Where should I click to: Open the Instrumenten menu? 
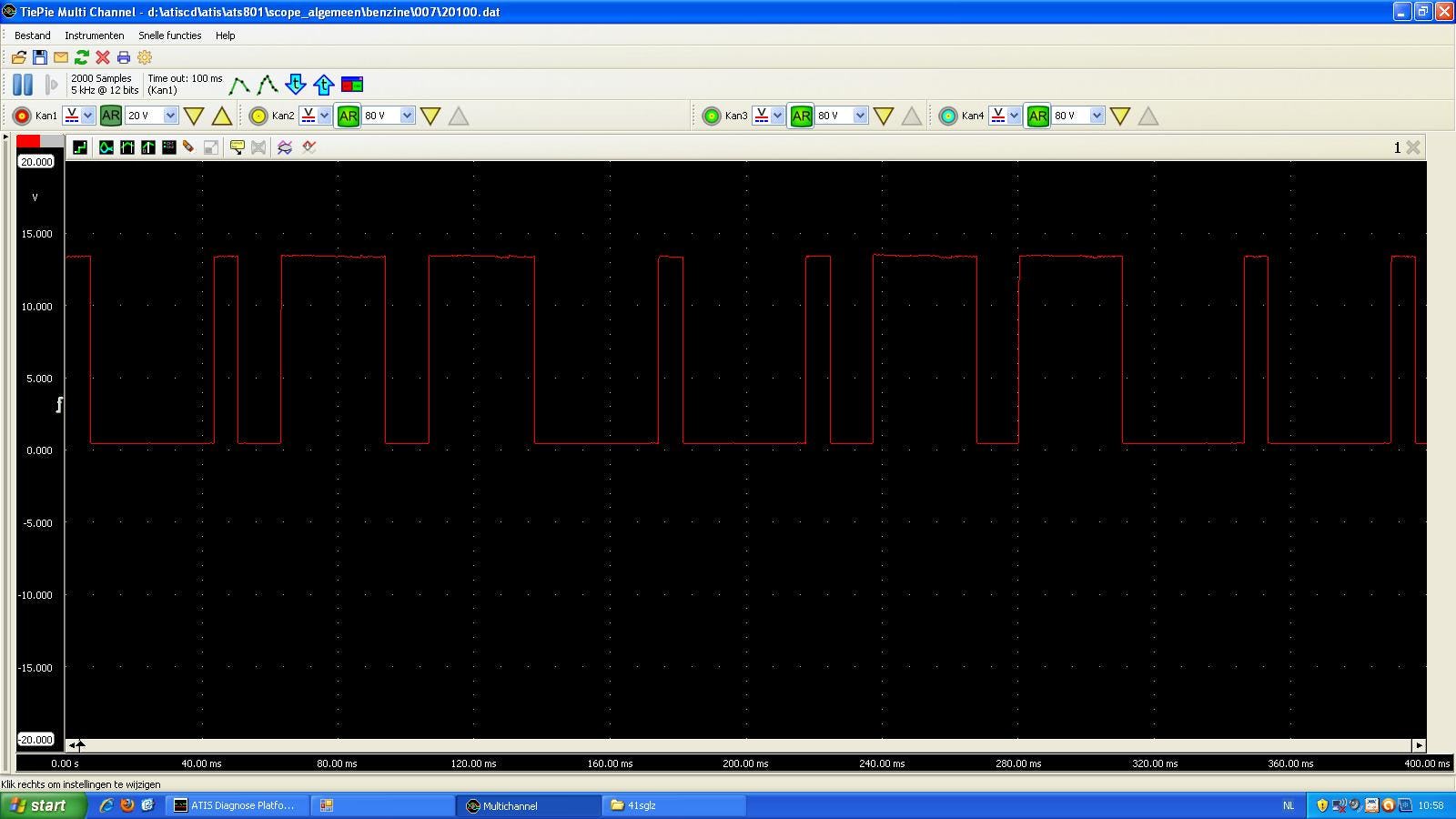point(94,35)
